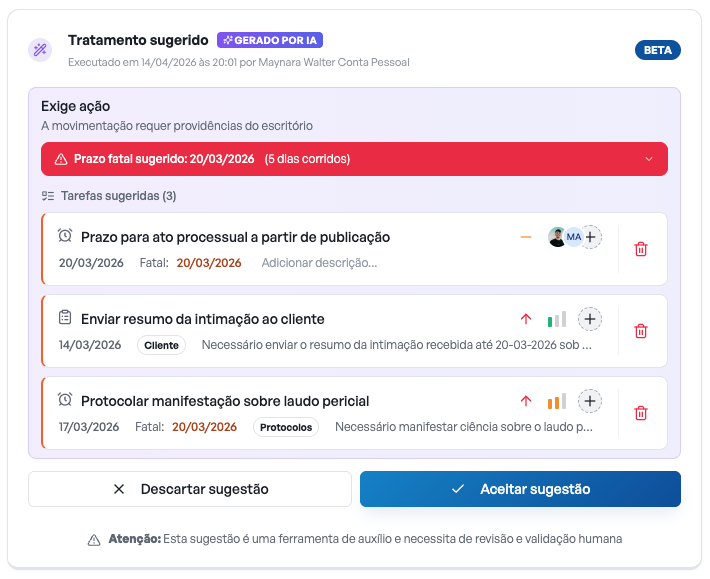
Task: Click the Protocolos tag
Action: coord(286,427)
